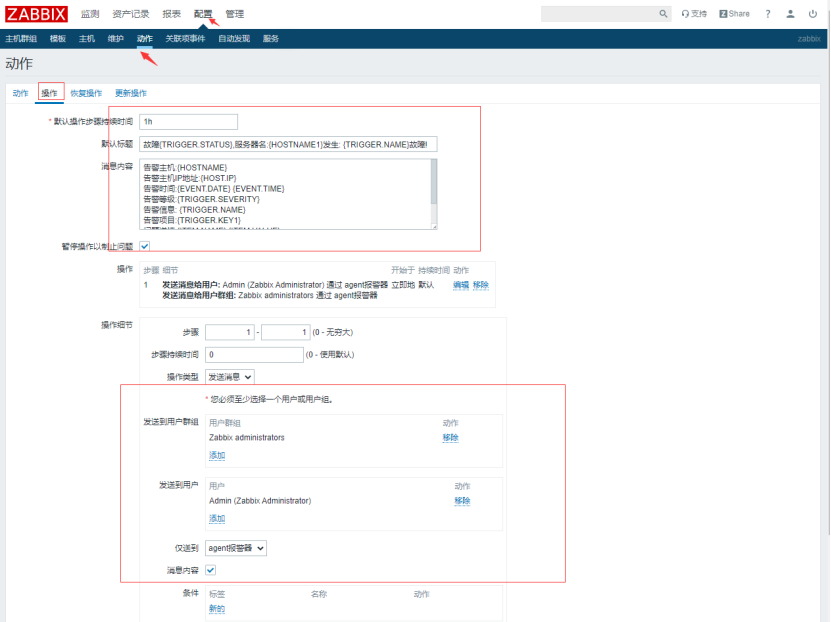831x622 pixels.
Task: Click the 默认标题 input field
Action: 288,144
